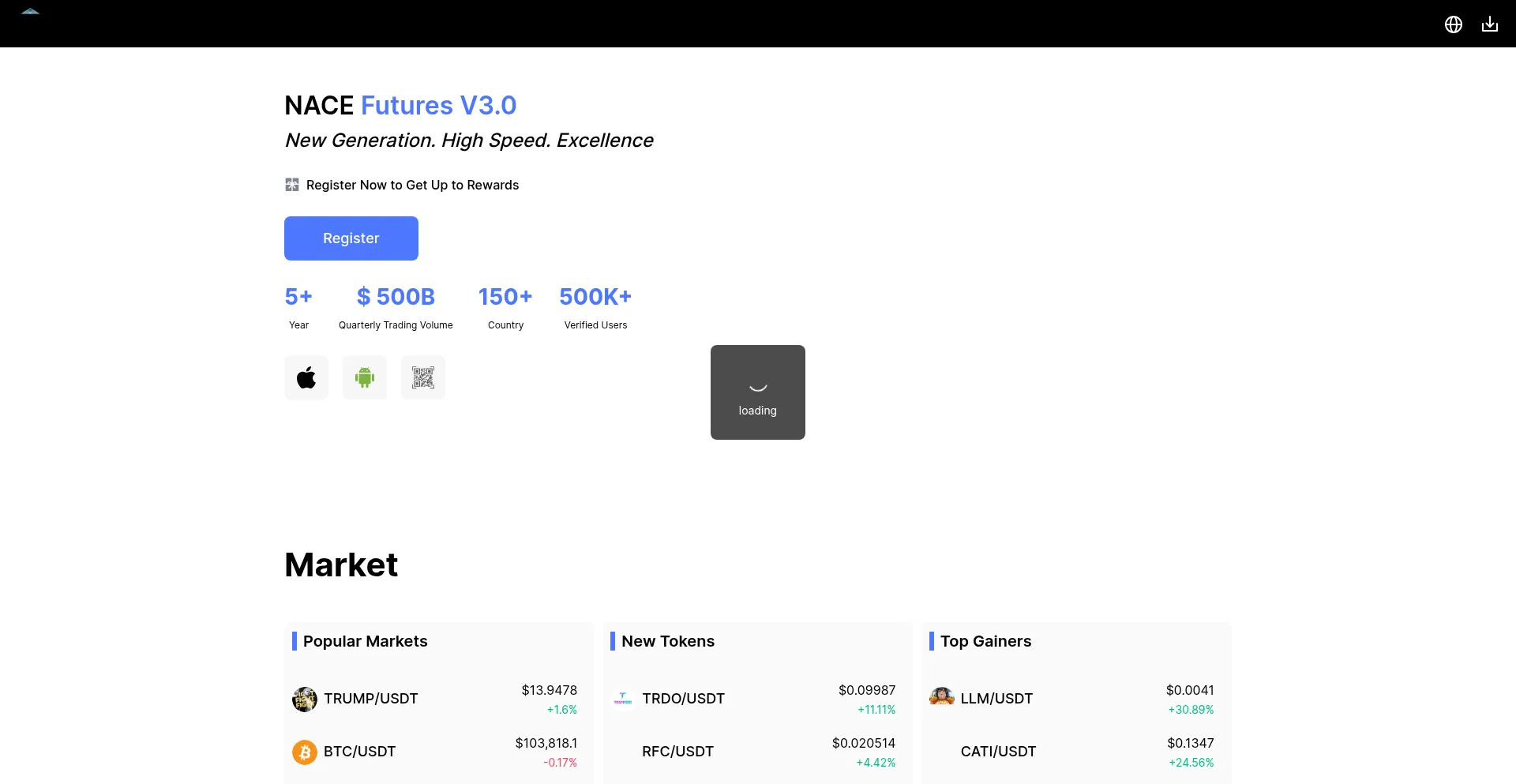Show the QR code download icon
Viewport: 1516px width, 784px height.
coord(423,378)
